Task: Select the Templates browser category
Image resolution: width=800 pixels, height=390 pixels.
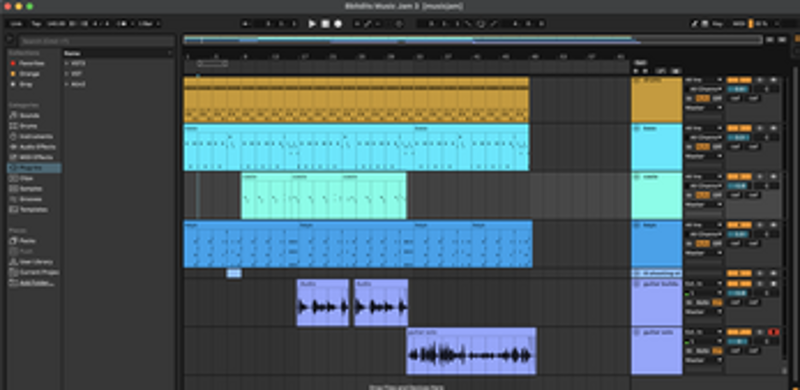Action: 29,210
